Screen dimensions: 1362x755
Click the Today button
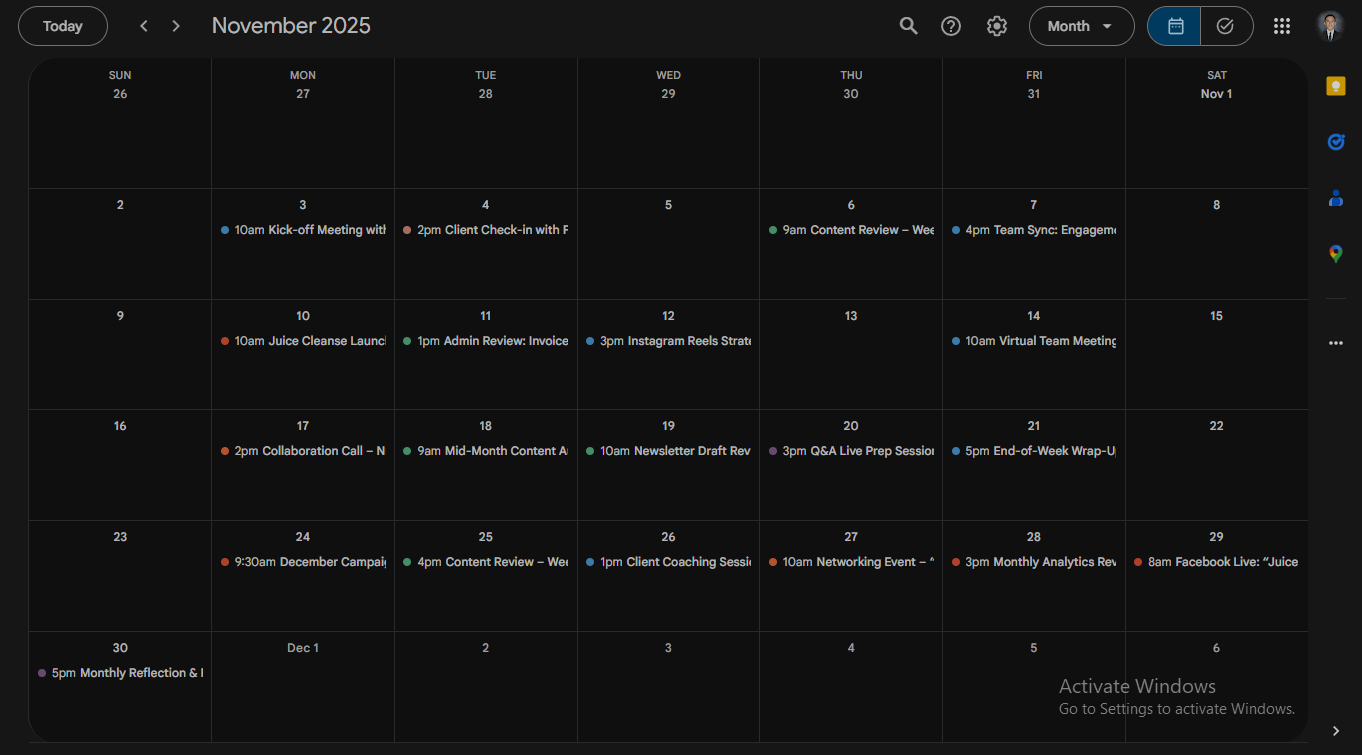point(63,26)
